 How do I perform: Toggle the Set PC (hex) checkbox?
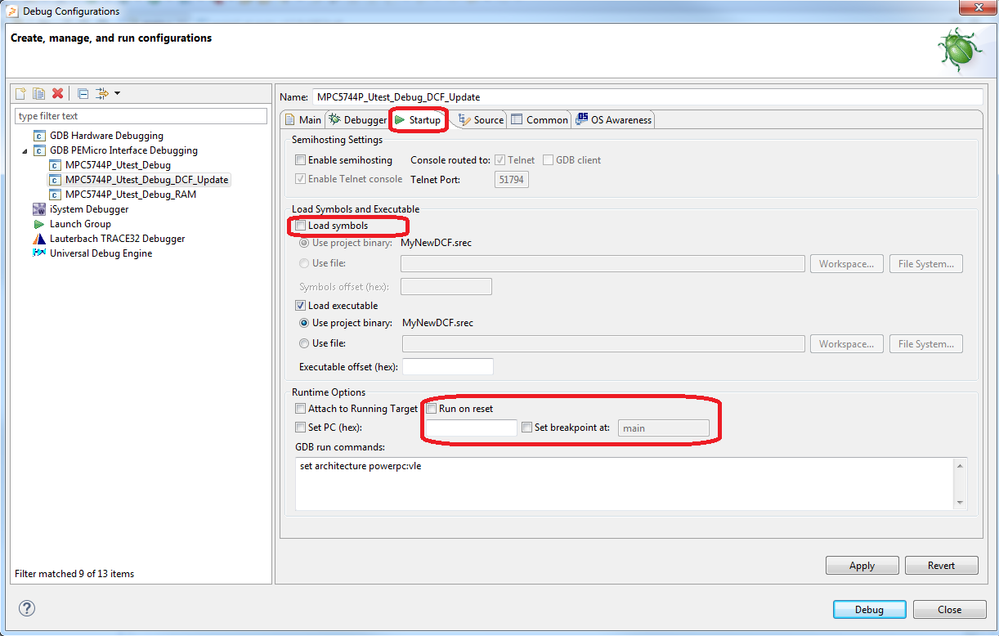coord(300,428)
